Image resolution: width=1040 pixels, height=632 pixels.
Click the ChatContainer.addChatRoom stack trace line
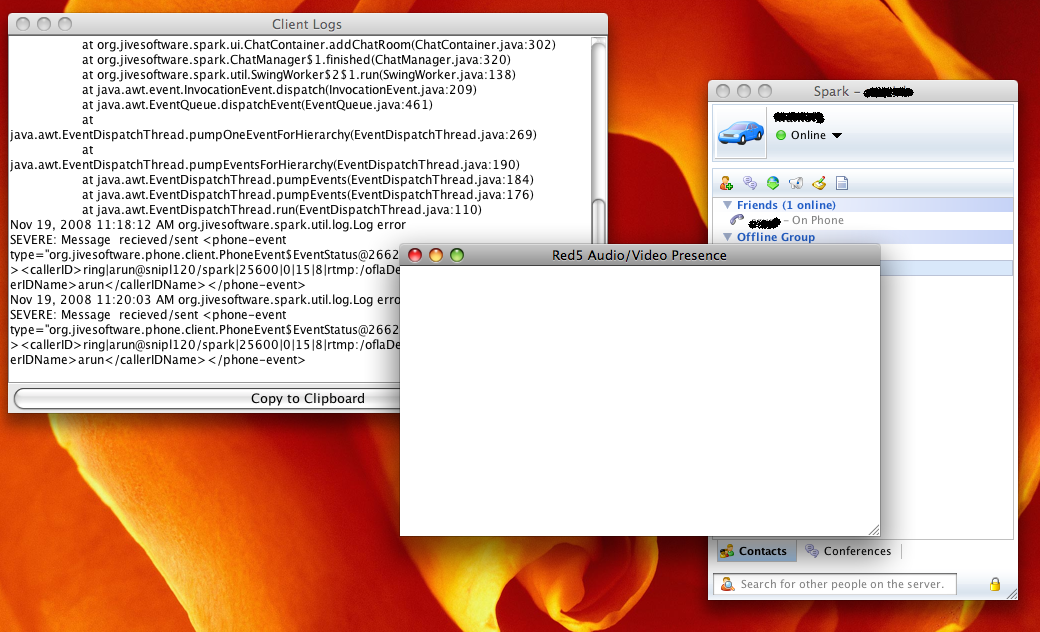tap(319, 45)
